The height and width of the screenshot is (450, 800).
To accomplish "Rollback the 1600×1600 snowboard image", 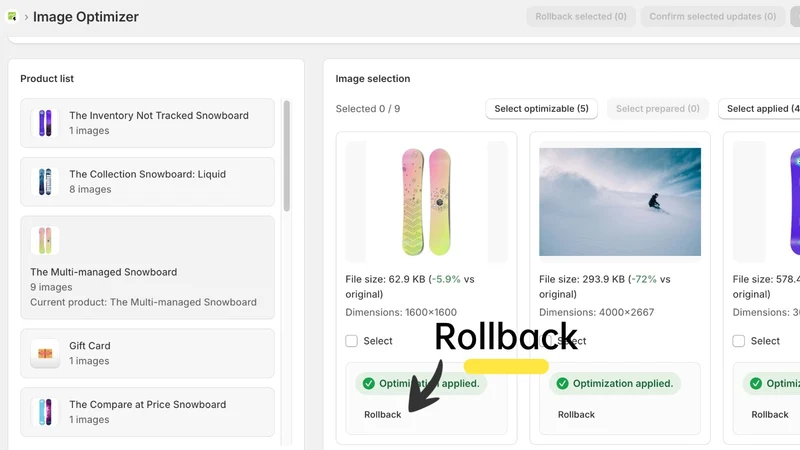I will tap(383, 415).
